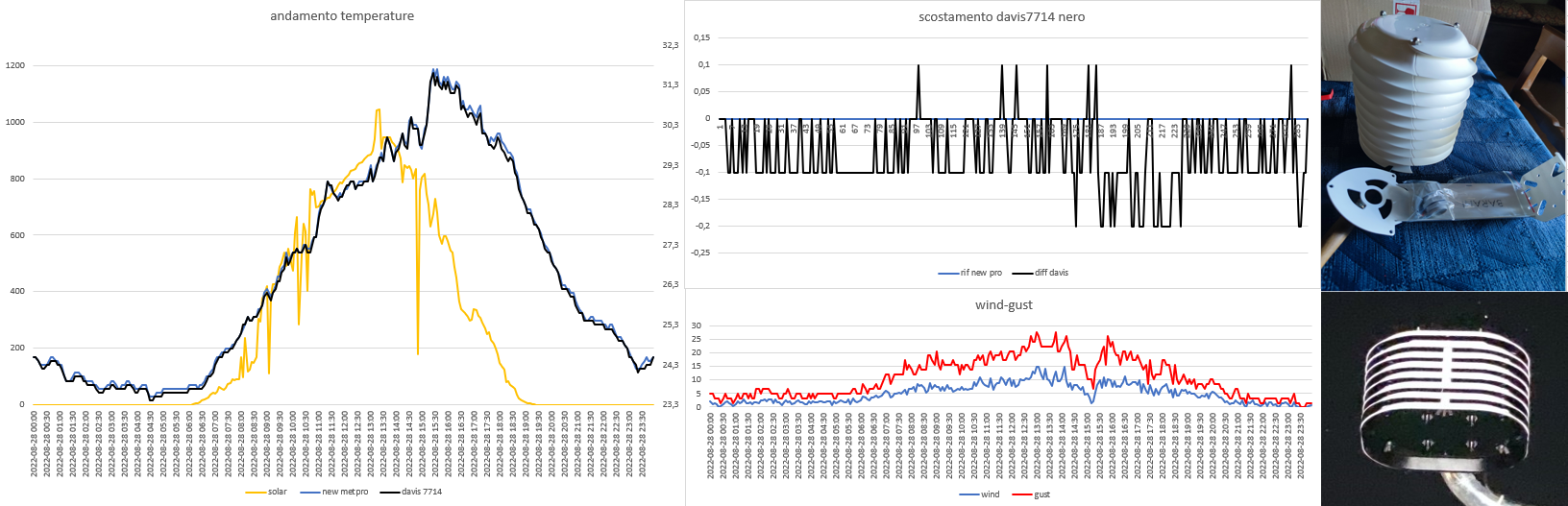Image resolution: width=1568 pixels, height=506 pixels.
Task: Click the 0,15 label on deviation axis
Action: 701,37
